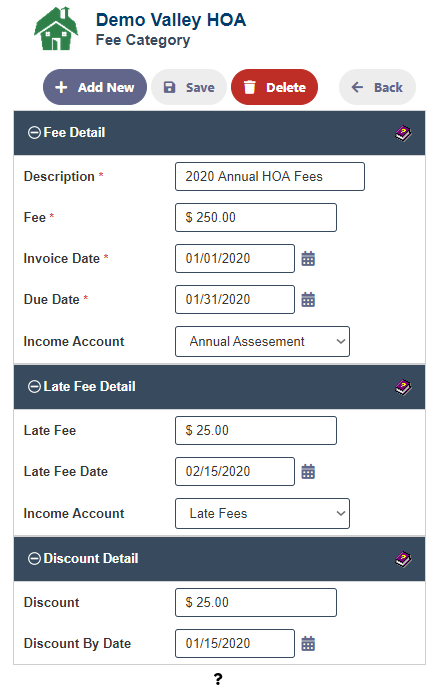Click the Description field with 2020 Annual HOA Fees
Viewport: 436px width, 690px height.
(x=270, y=176)
